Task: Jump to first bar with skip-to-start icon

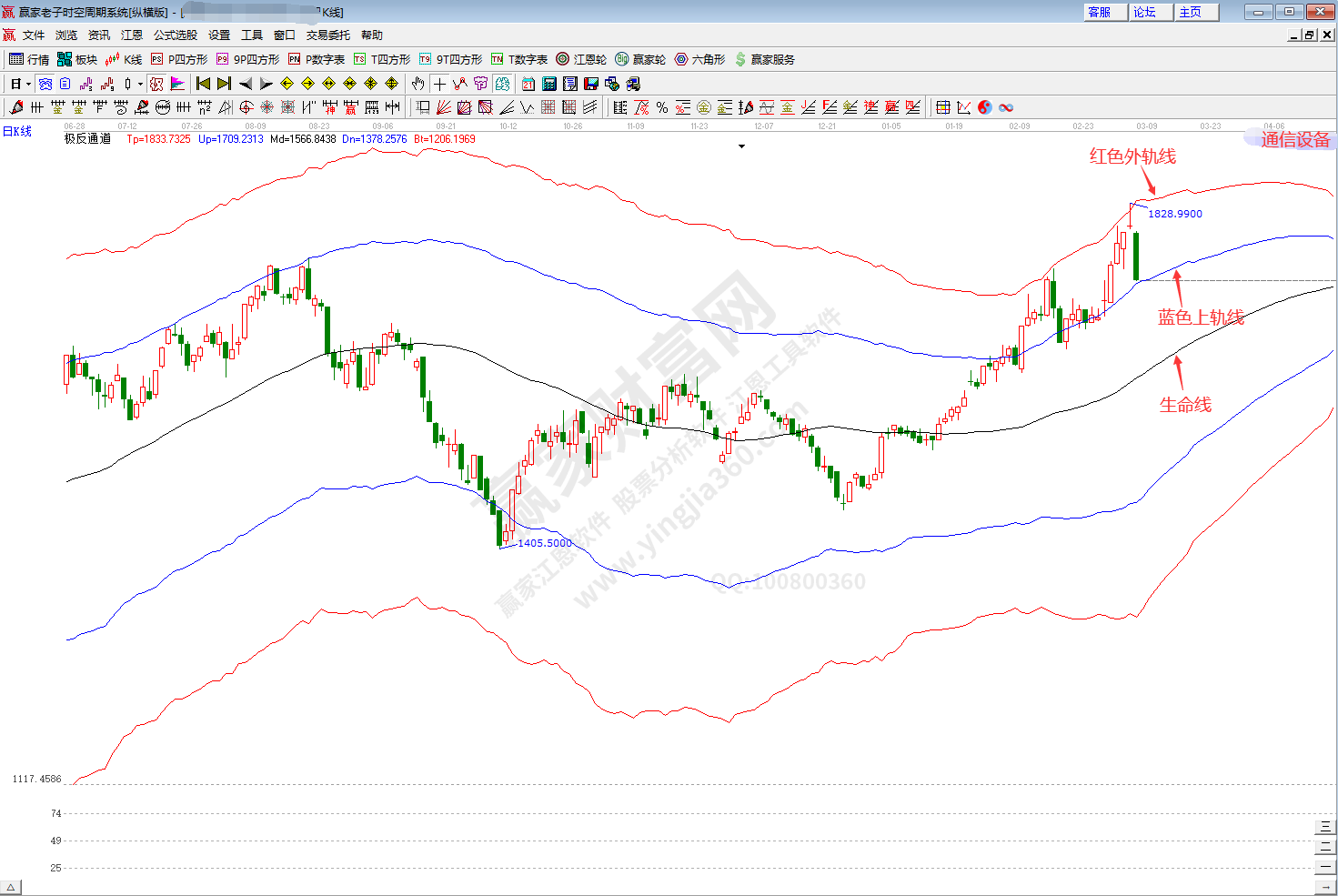Action: 203,84
